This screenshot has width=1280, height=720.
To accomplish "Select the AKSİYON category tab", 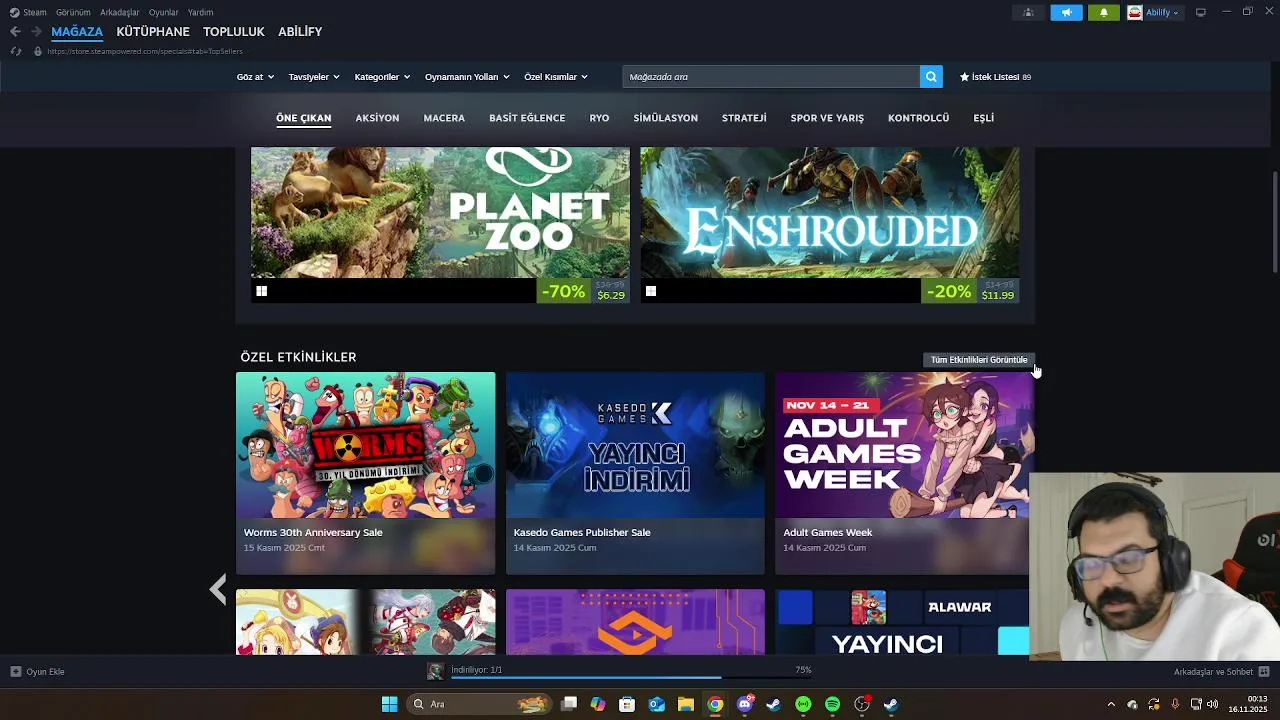I will [377, 118].
